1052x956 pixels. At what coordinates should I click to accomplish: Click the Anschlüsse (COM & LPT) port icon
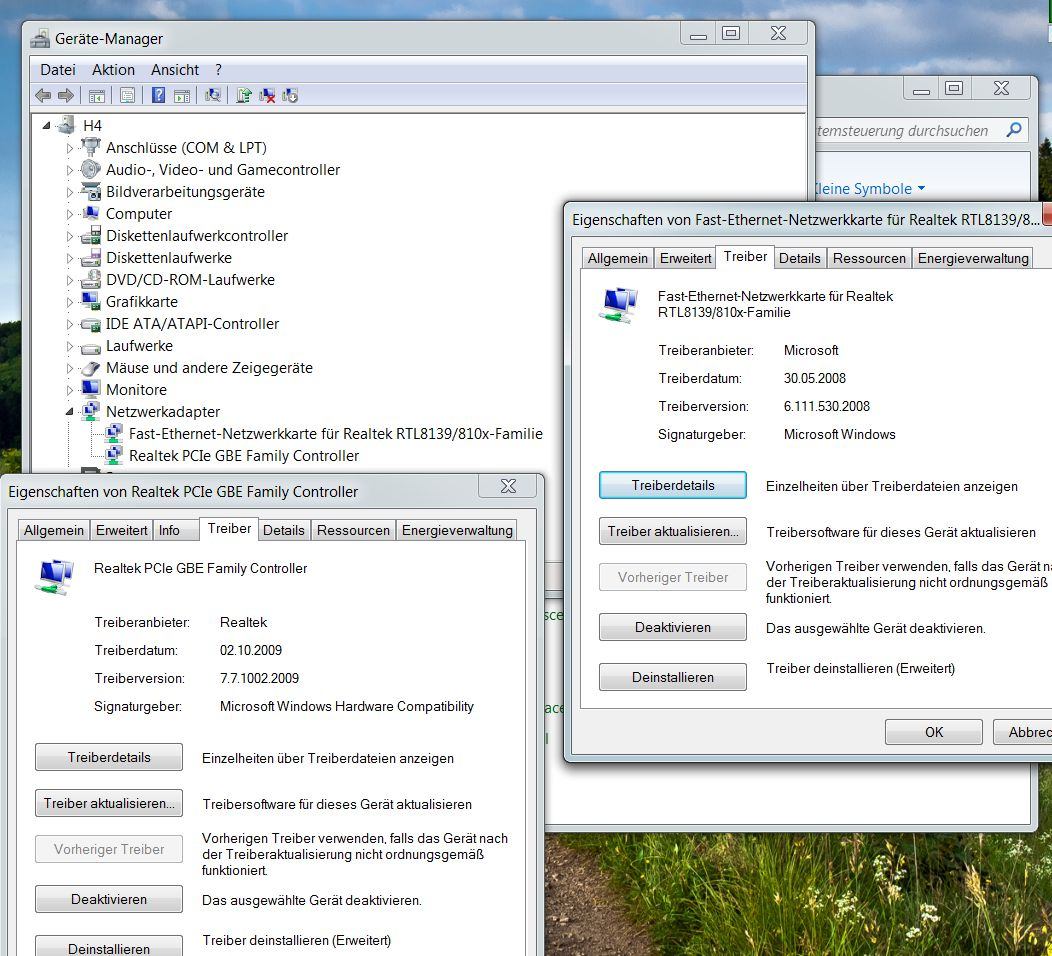pyautogui.click(x=91, y=147)
